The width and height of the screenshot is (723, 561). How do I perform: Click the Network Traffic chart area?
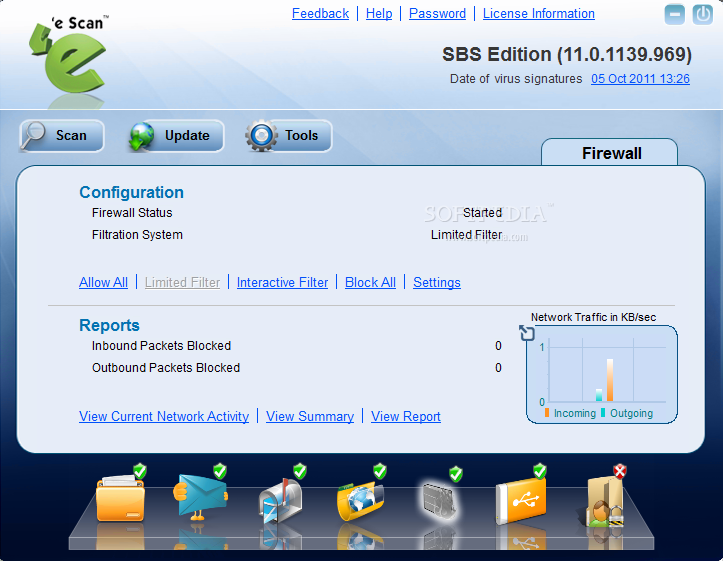[x=602, y=374]
